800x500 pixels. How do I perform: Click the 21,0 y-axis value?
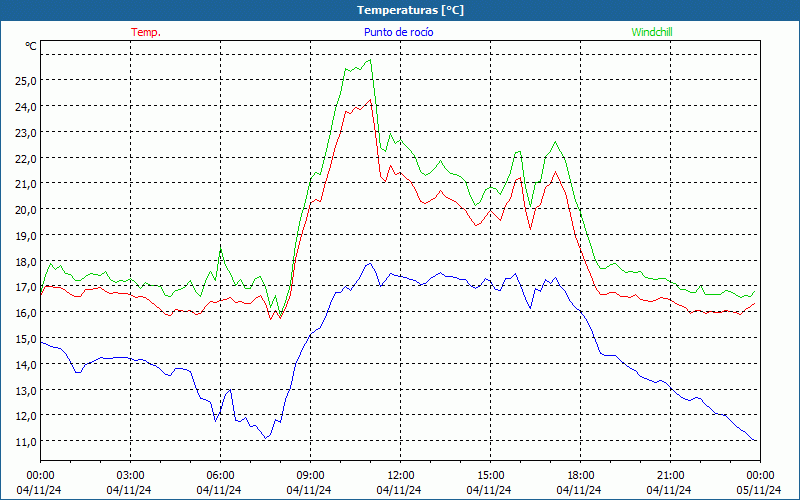pyautogui.click(x=24, y=184)
